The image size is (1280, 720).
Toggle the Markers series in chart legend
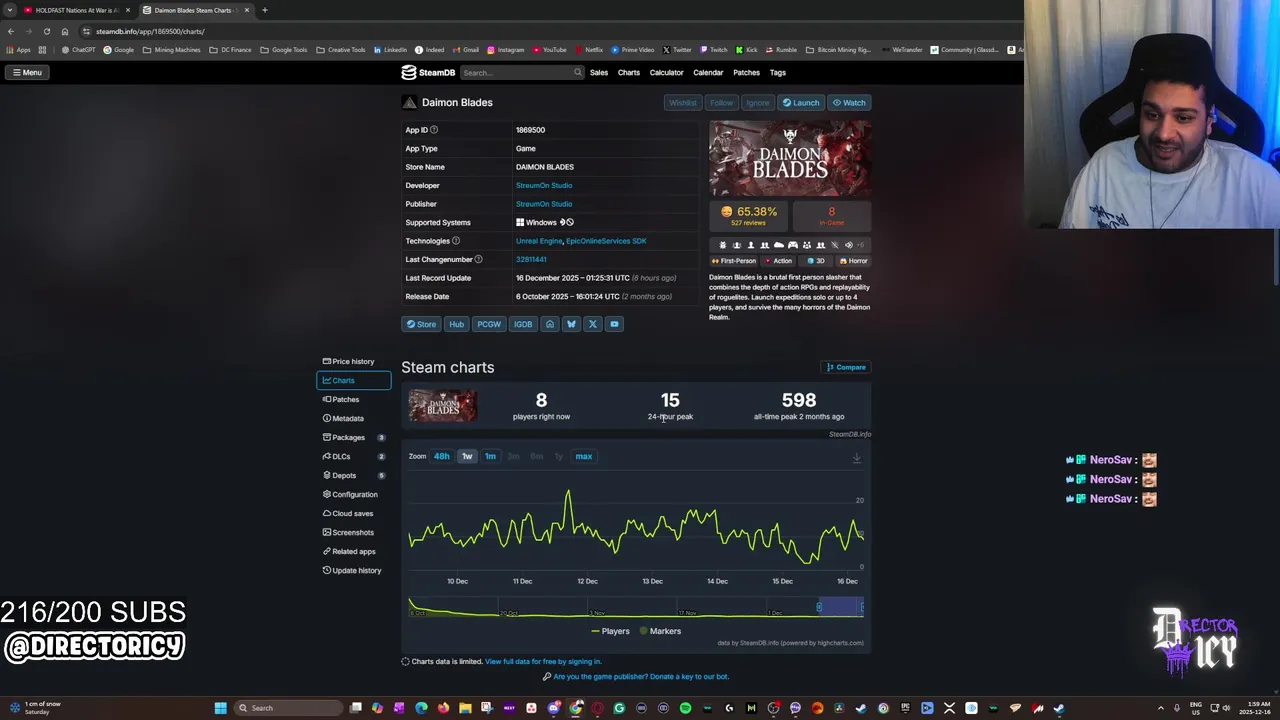coord(659,631)
